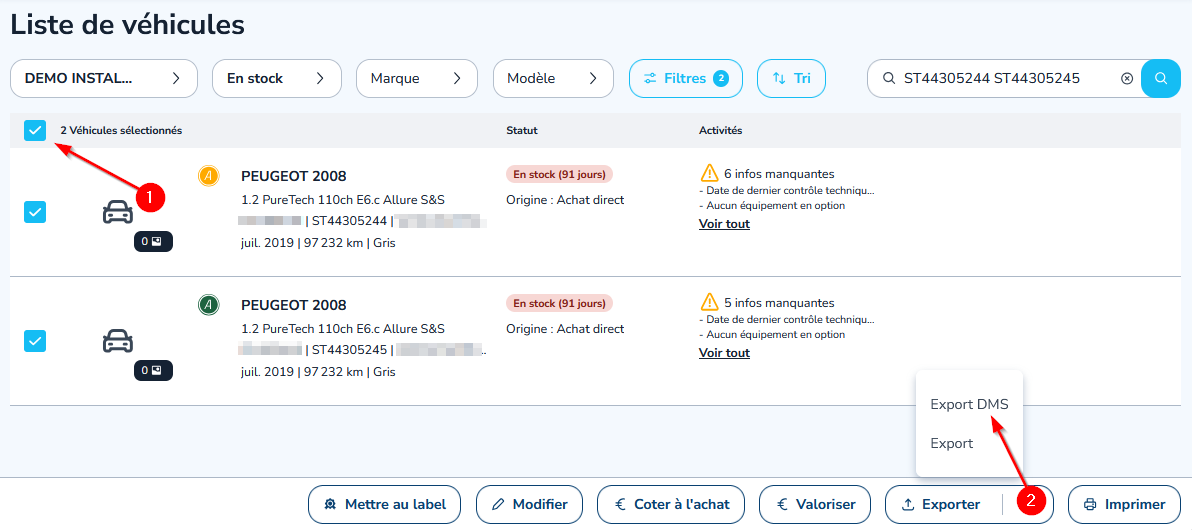Click the Imprimer button
Screen dimensions: 1192x530
(1124, 504)
